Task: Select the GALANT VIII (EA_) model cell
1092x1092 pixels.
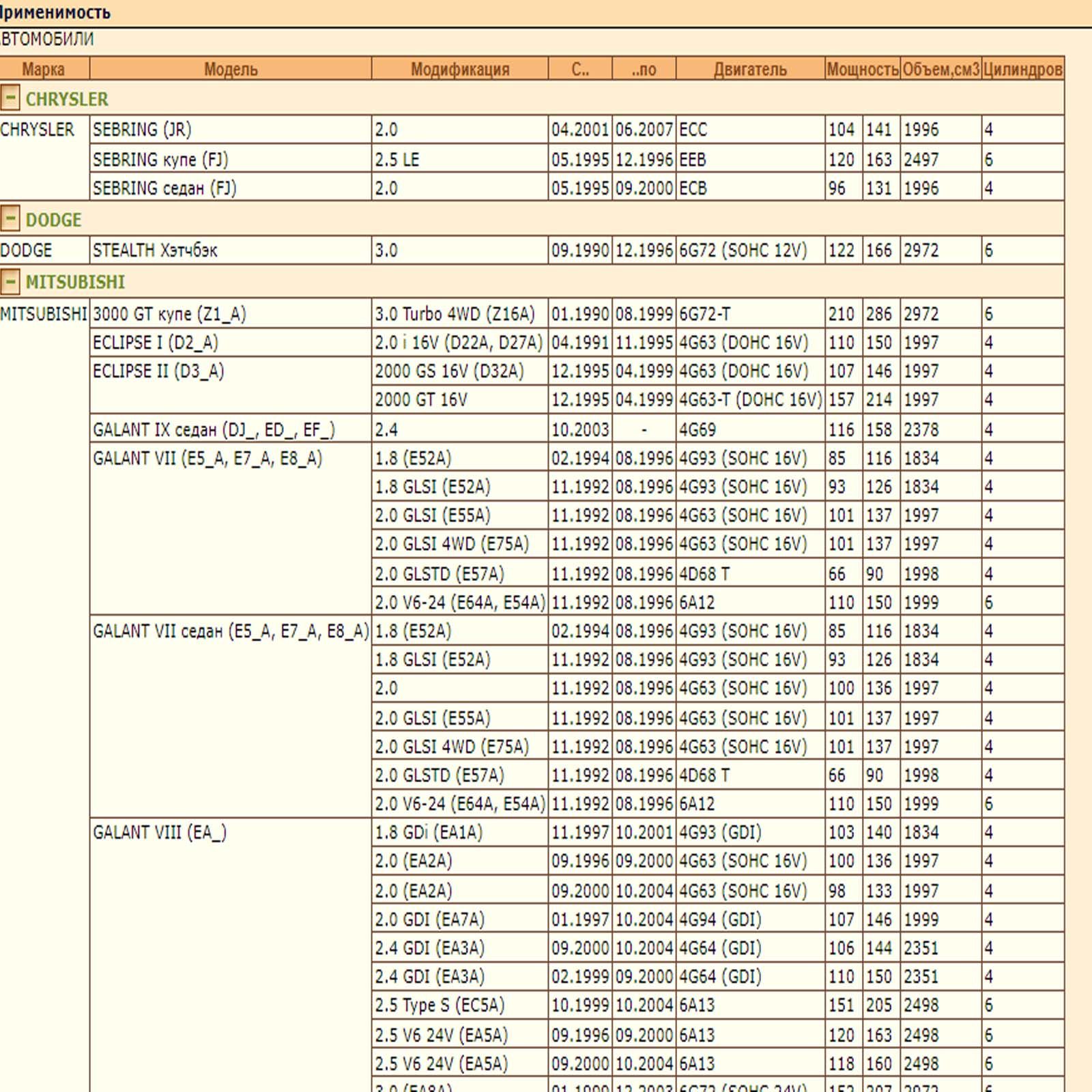Action: (x=231, y=833)
